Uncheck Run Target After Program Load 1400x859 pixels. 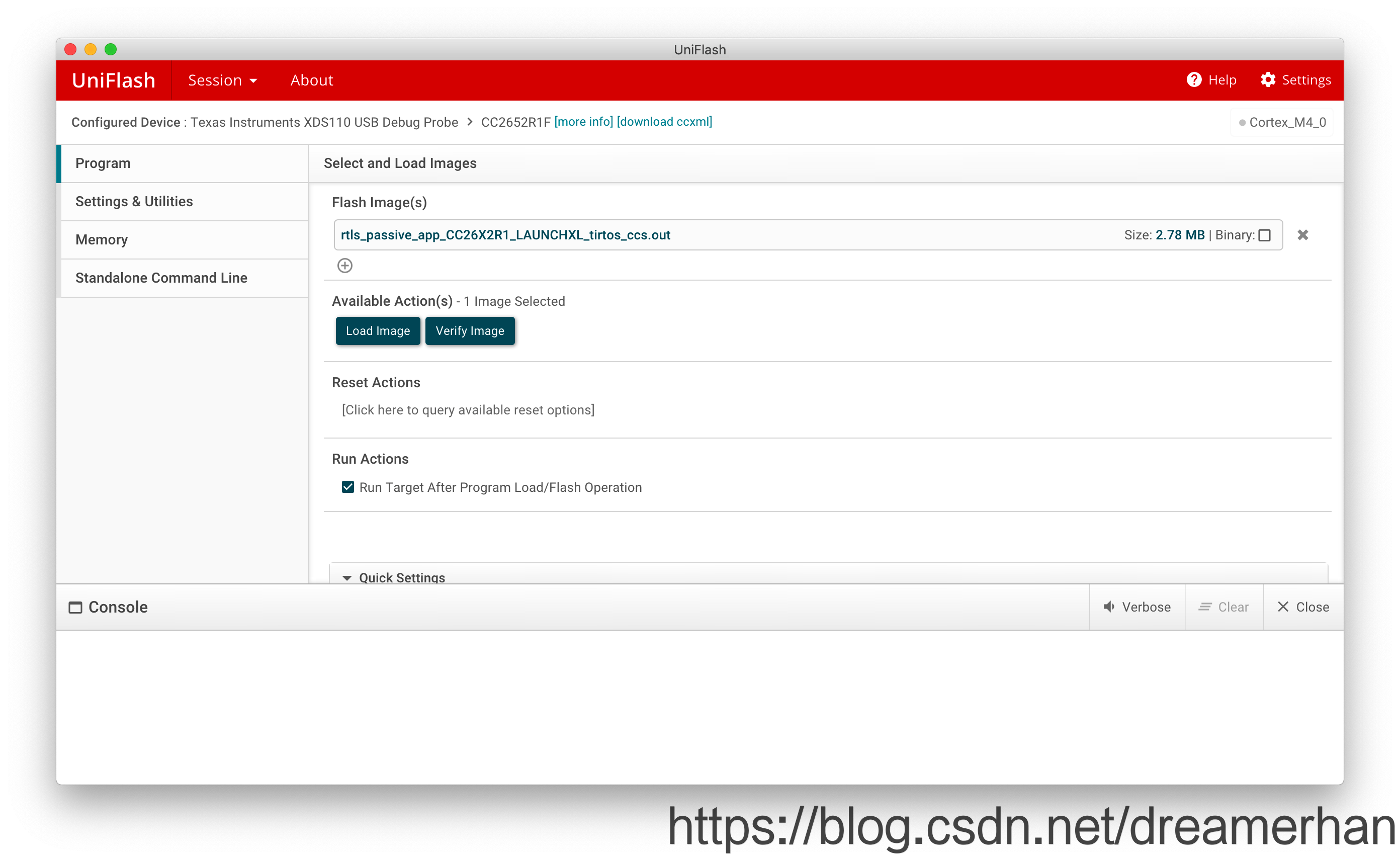coord(347,487)
